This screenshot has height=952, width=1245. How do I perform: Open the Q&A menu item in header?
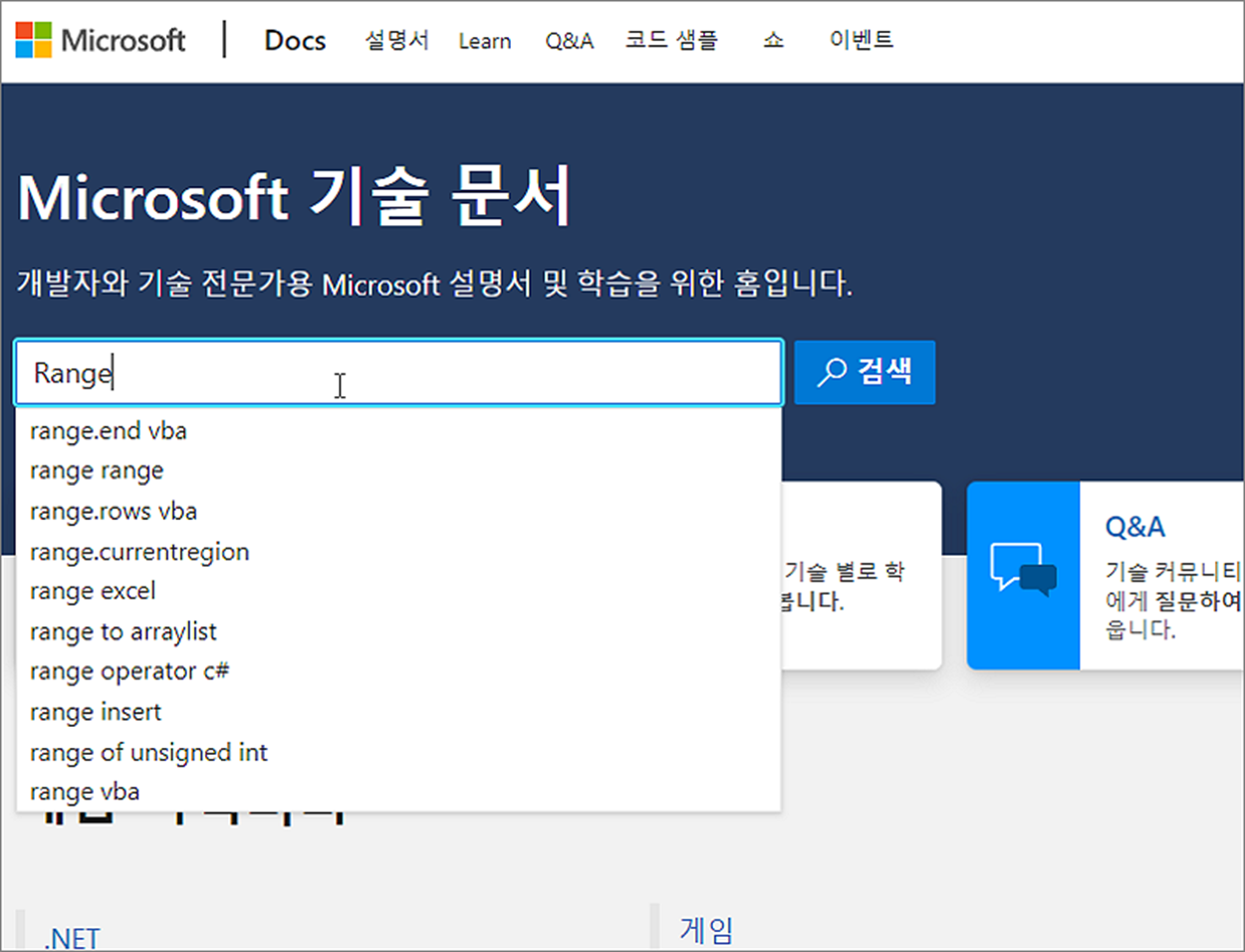click(569, 41)
